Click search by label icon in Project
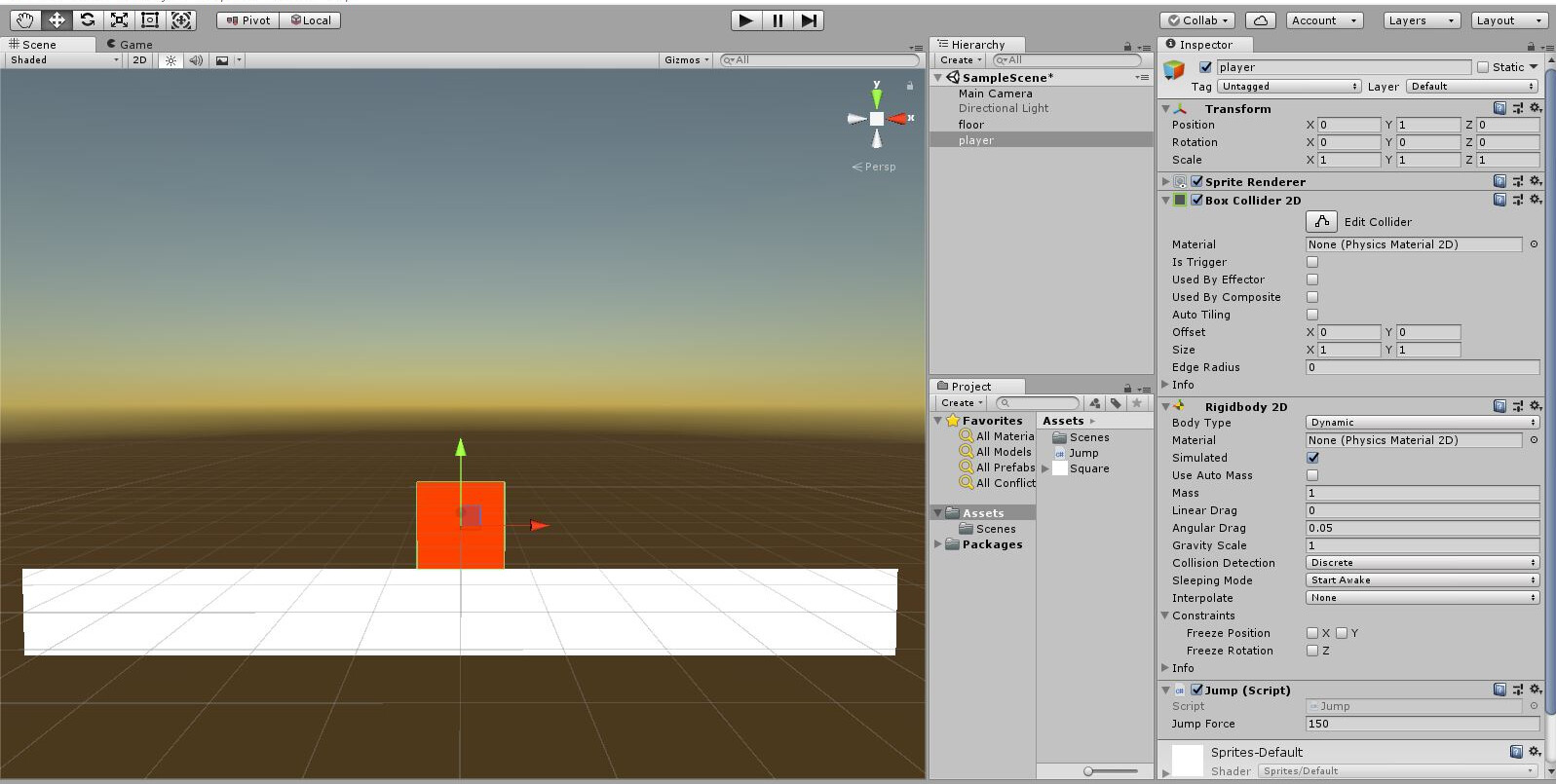1556x784 pixels. (1115, 403)
